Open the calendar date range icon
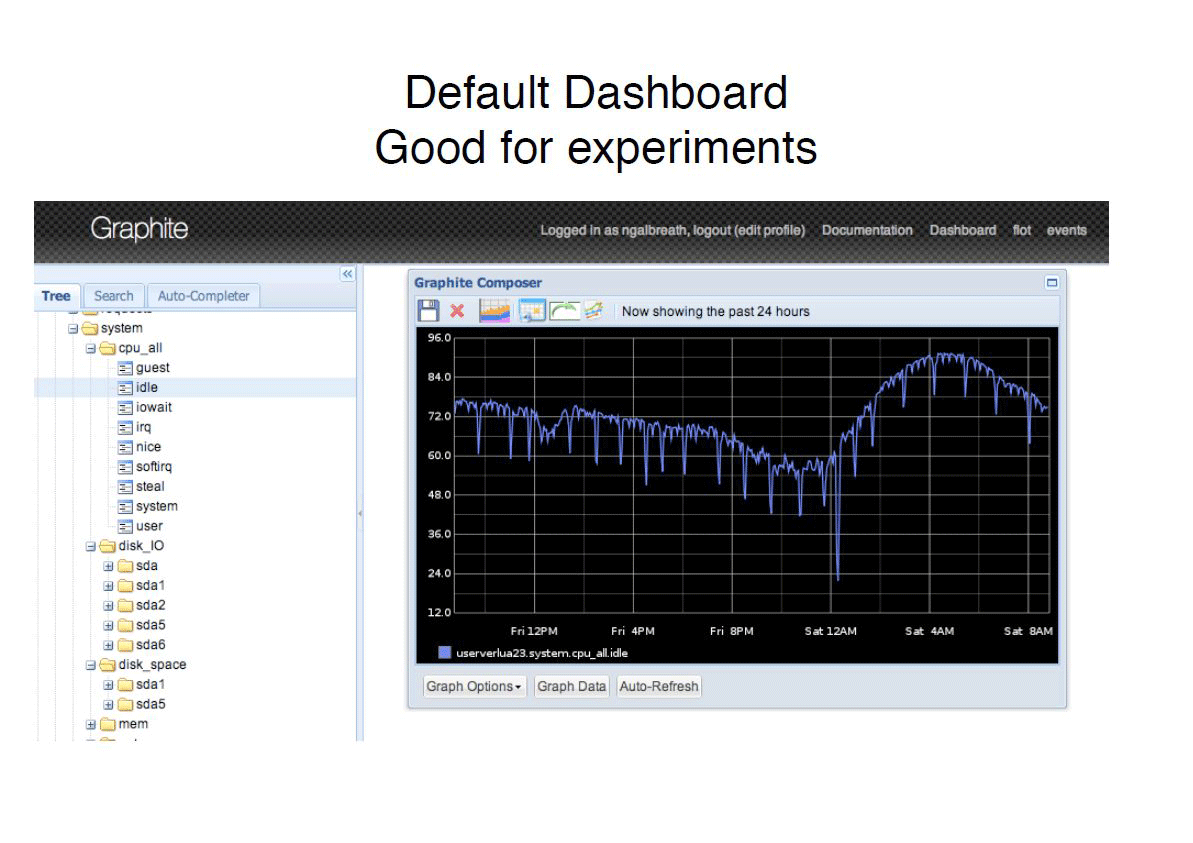 tap(532, 310)
